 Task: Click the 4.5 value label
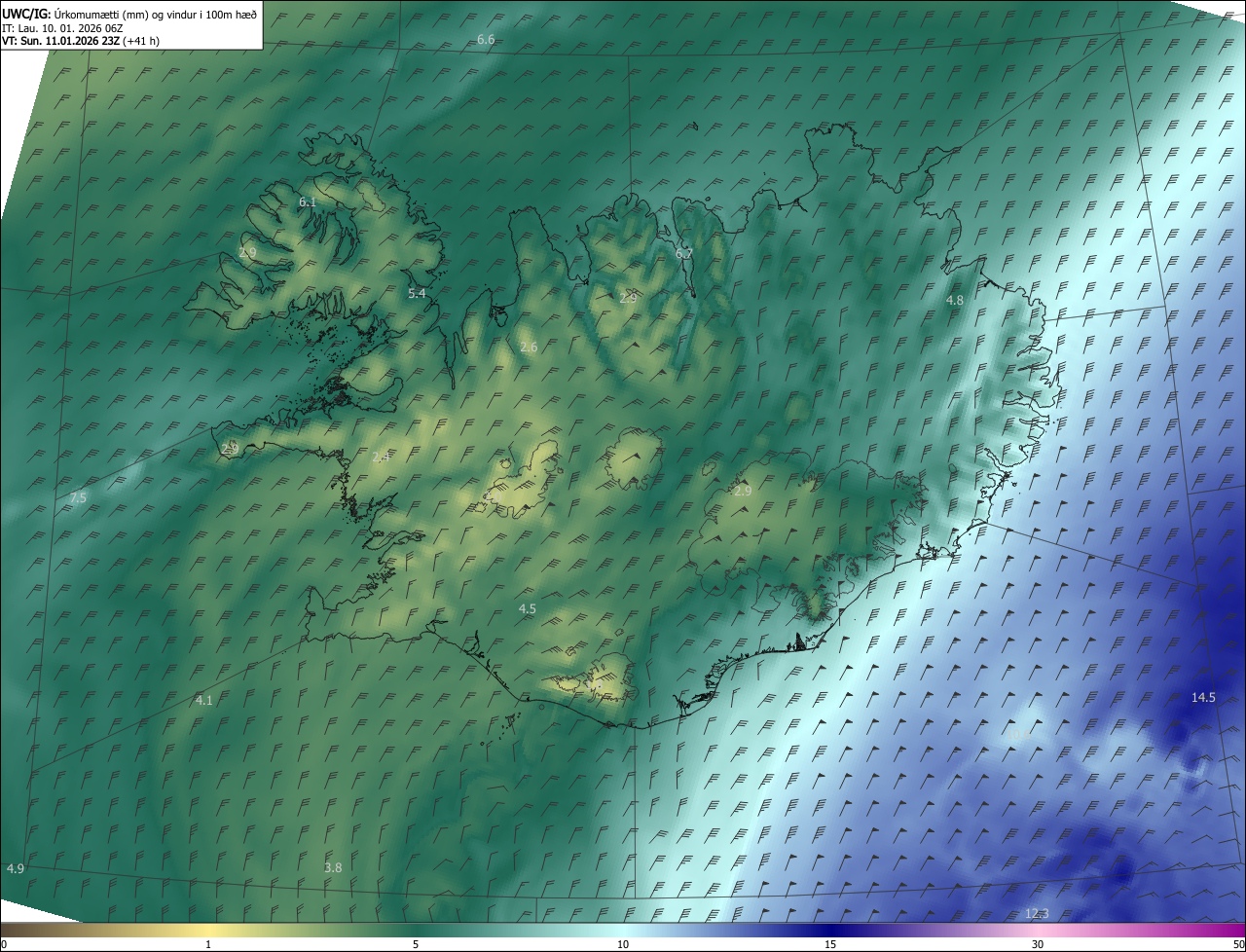click(527, 609)
